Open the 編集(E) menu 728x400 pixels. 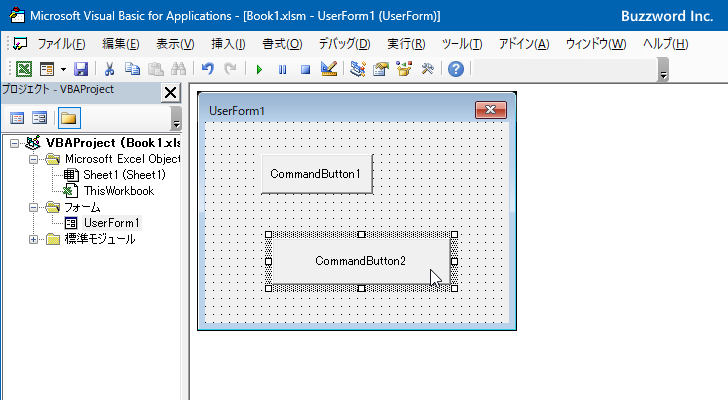120,44
